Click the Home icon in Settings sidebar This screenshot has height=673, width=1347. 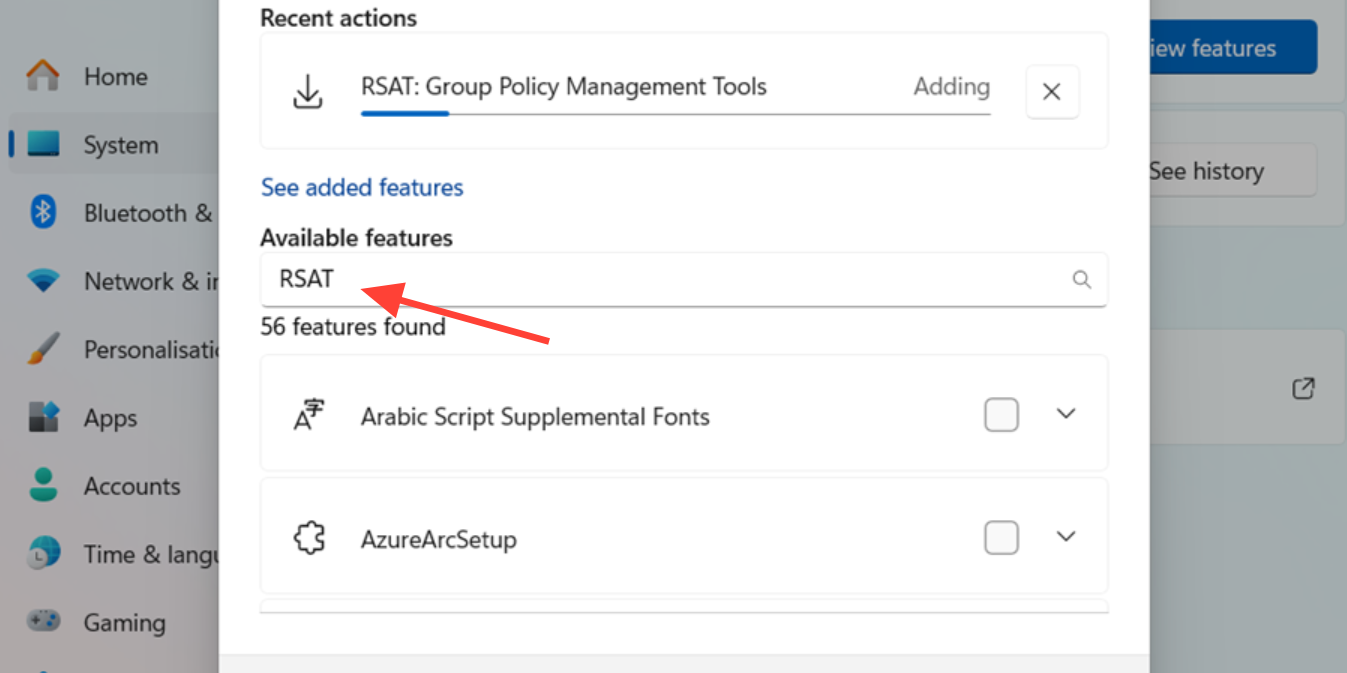pyautogui.click(x=43, y=76)
